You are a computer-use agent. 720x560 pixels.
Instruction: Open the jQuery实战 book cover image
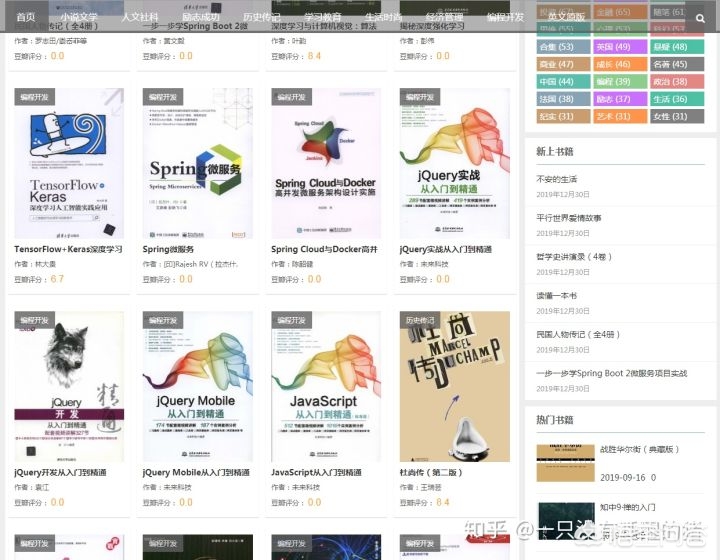point(455,163)
